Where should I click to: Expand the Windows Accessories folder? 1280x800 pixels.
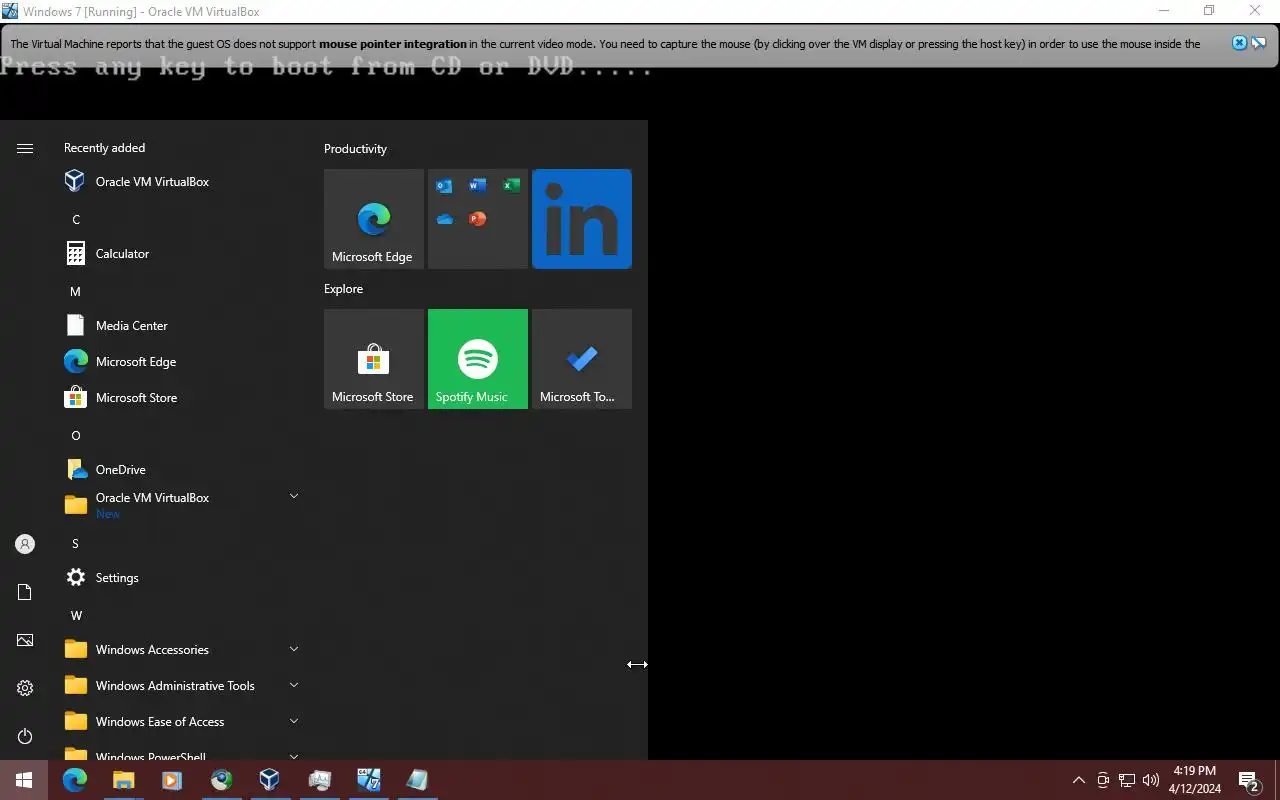180,650
